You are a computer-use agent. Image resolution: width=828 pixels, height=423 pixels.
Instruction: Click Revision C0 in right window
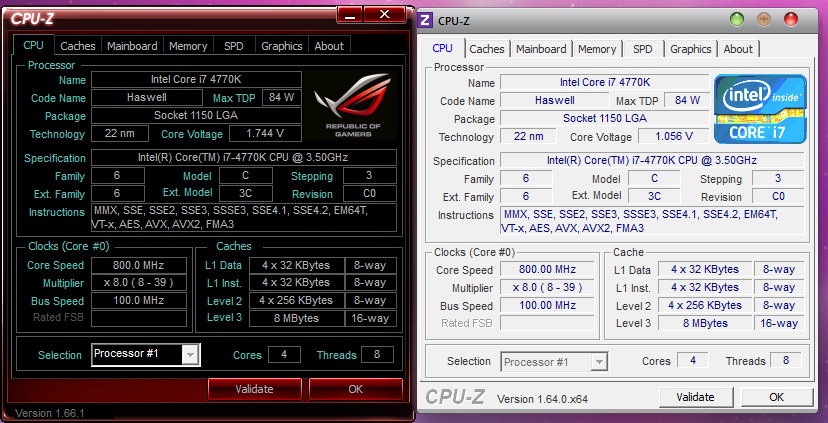[x=778, y=196]
